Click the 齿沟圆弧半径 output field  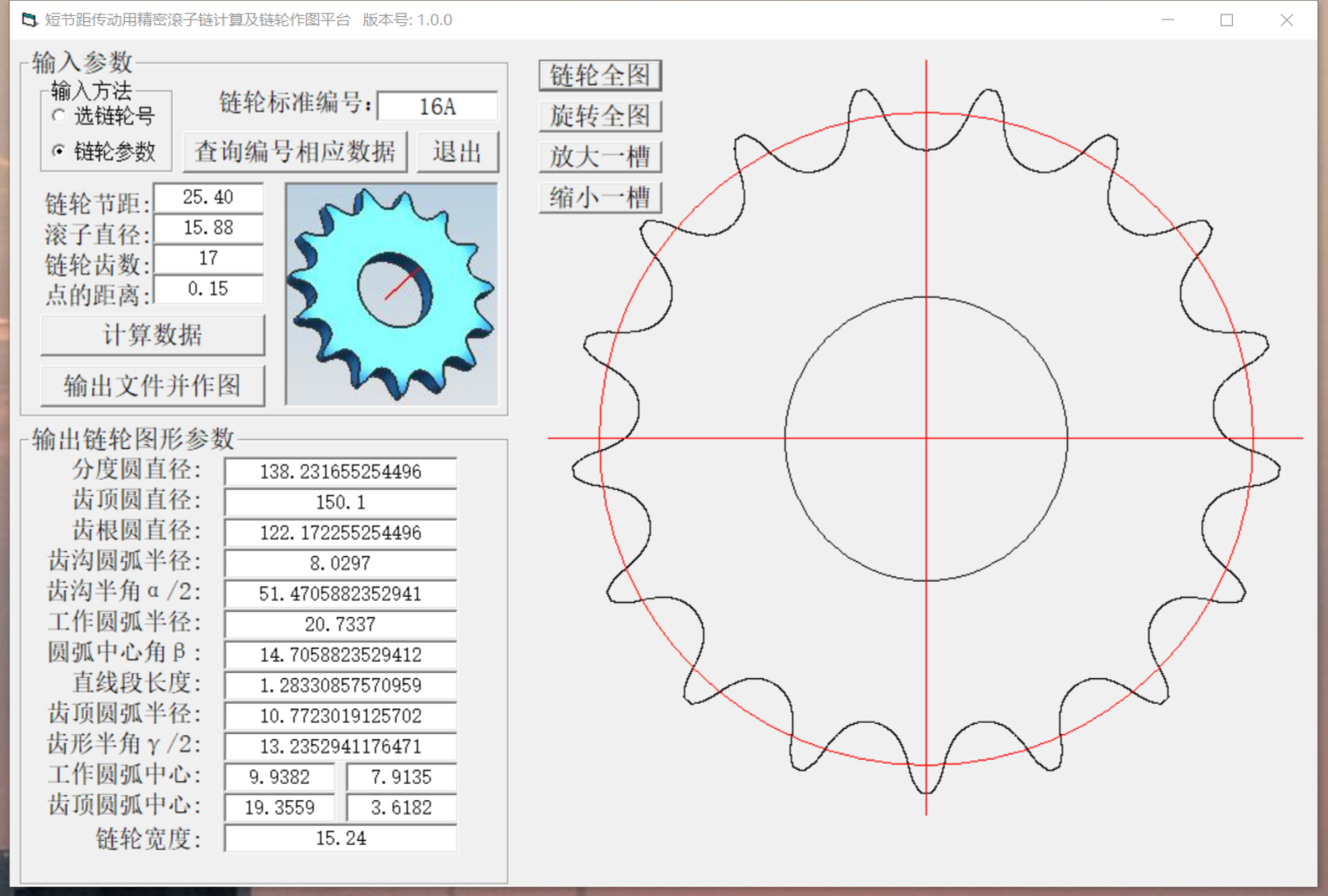tap(340, 563)
